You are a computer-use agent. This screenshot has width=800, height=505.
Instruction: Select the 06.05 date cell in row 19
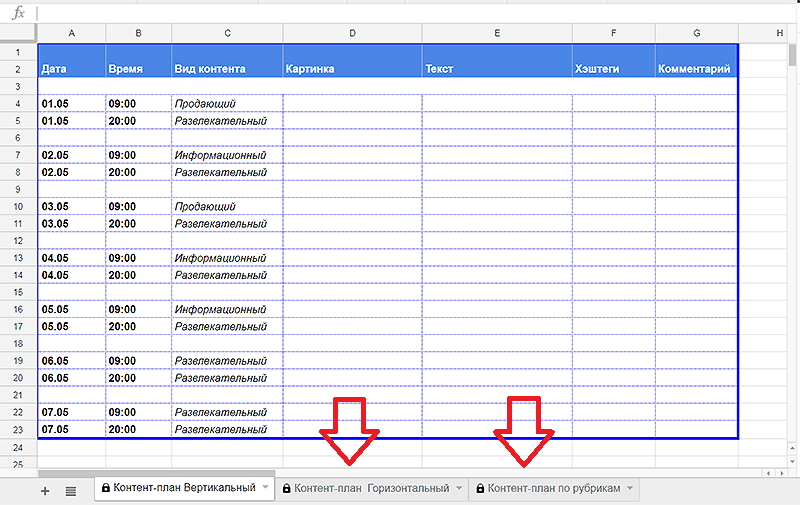click(x=71, y=361)
